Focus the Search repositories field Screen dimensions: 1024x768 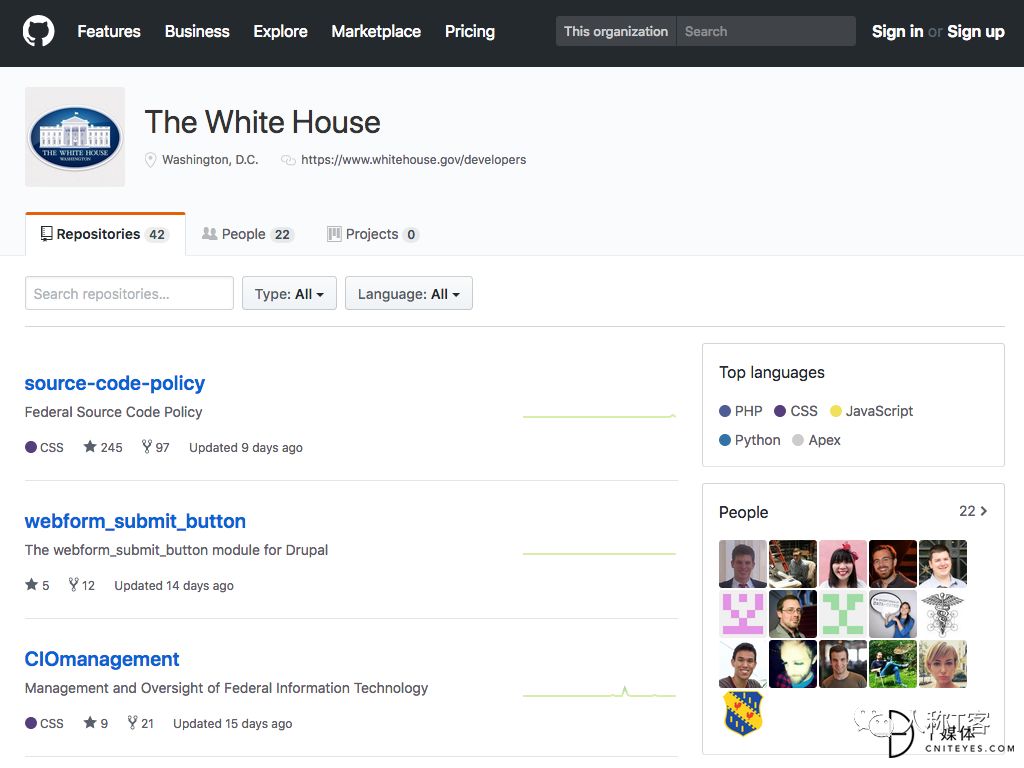tap(129, 293)
